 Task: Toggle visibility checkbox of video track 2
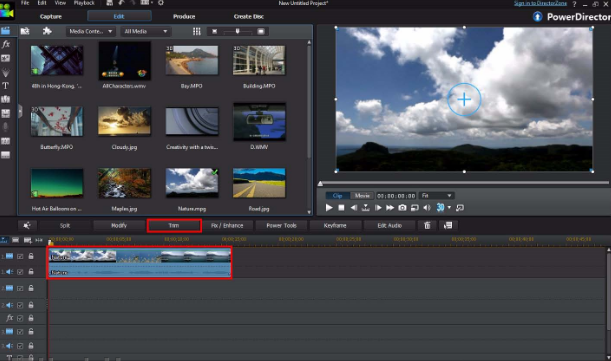click(20, 288)
